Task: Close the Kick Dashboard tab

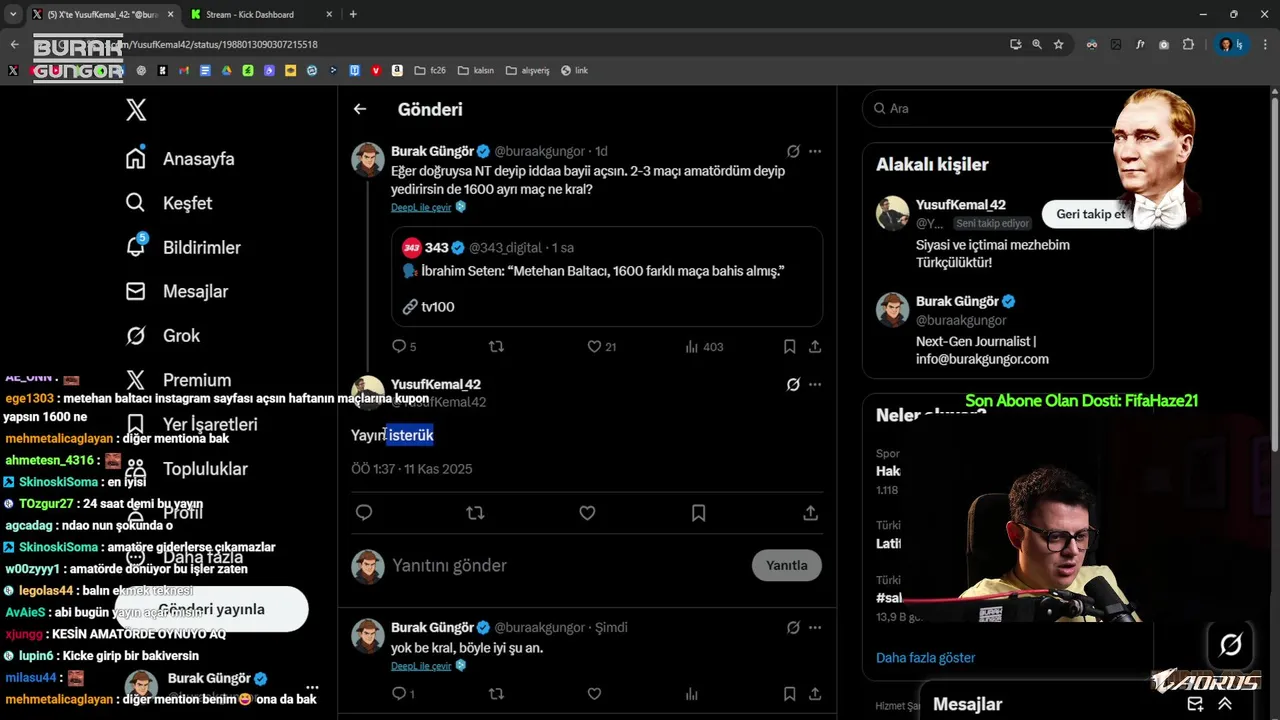Action: point(329,14)
